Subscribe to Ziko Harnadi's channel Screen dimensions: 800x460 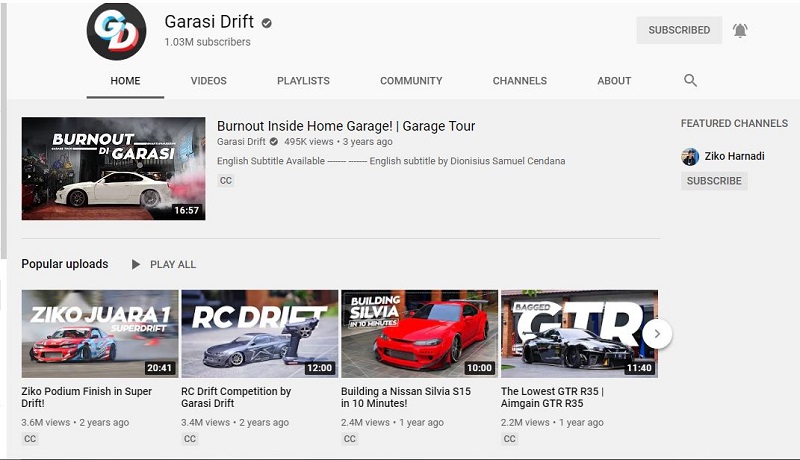[x=714, y=181]
